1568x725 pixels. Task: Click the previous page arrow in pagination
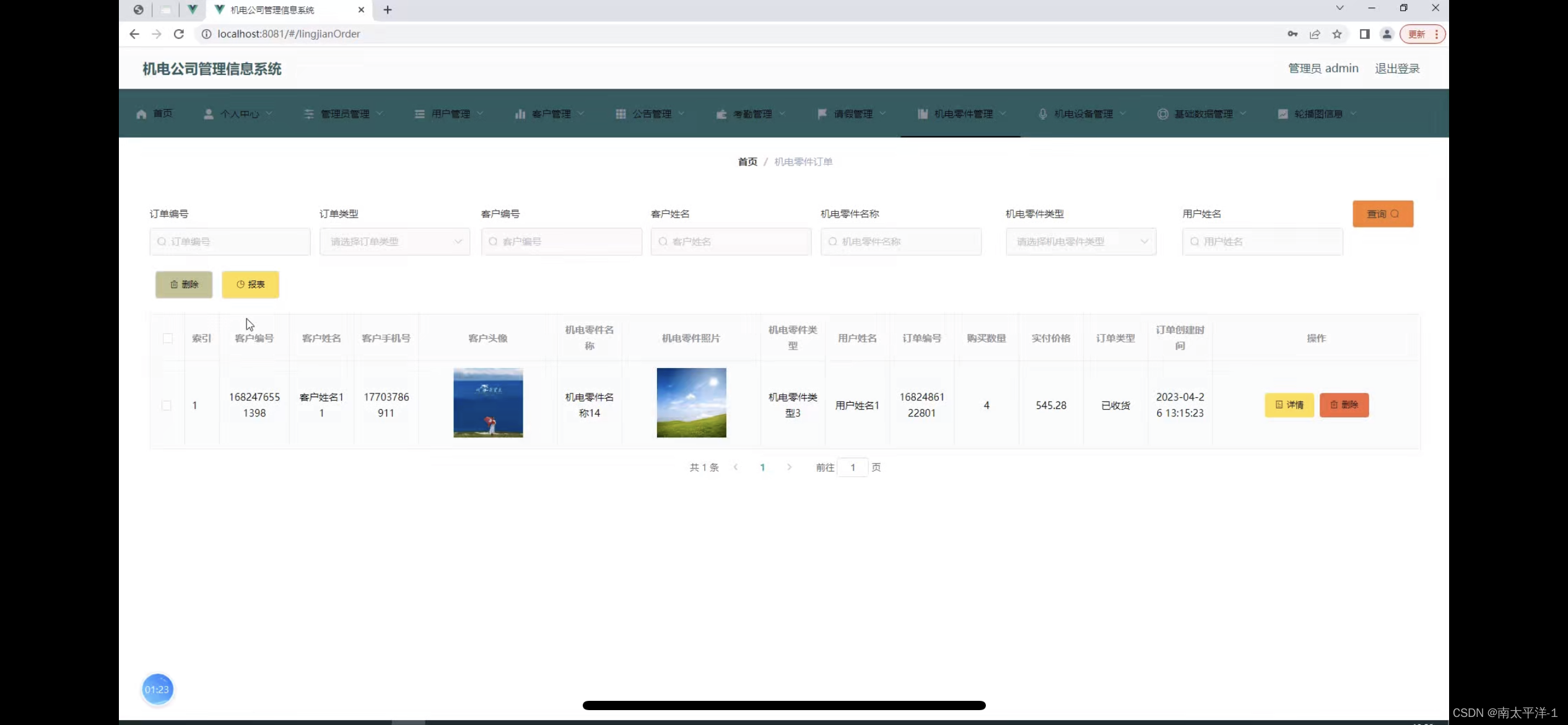[x=736, y=467]
